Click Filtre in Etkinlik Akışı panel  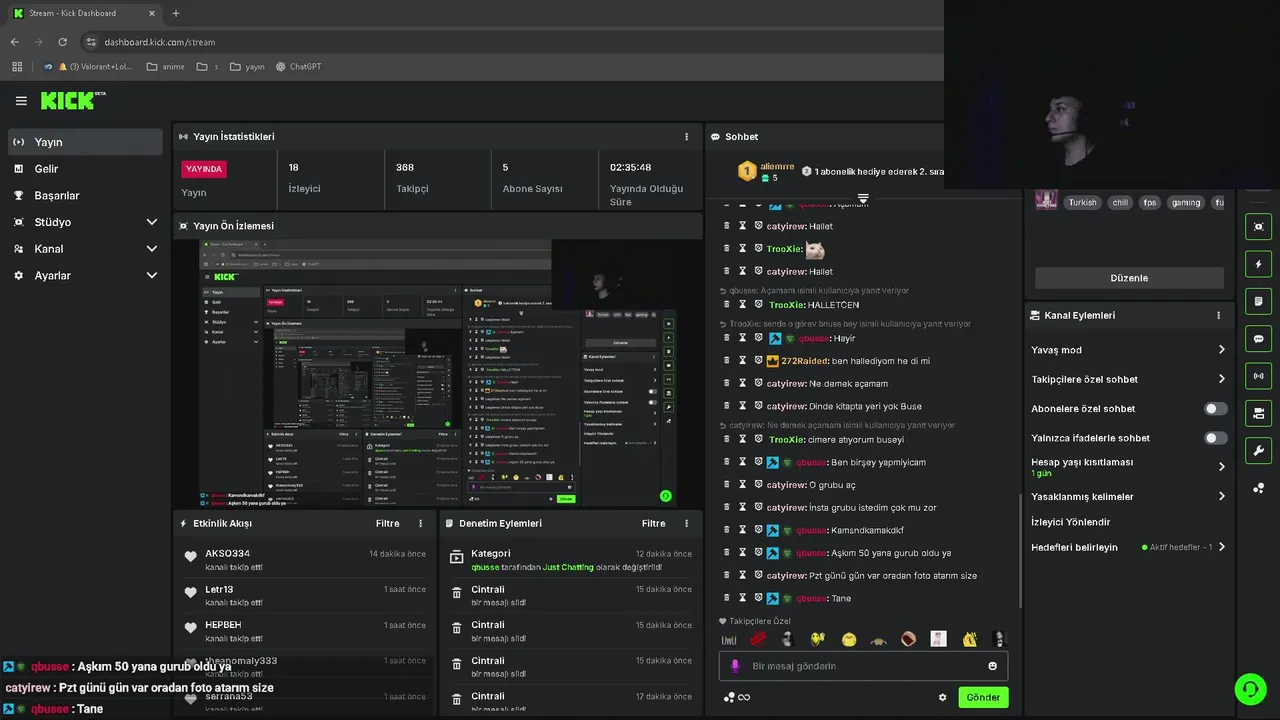tap(387, 523)
